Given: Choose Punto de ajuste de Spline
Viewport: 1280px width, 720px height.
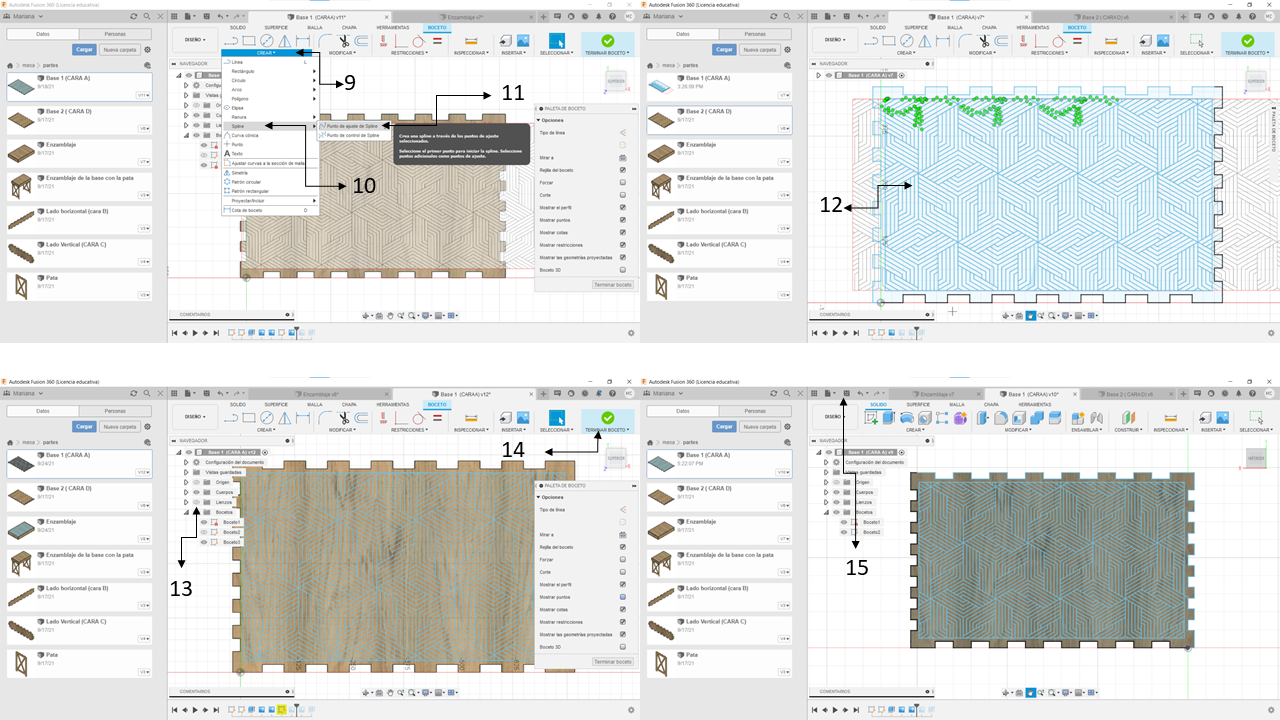Looking at the screenshot, I should 353,125.
